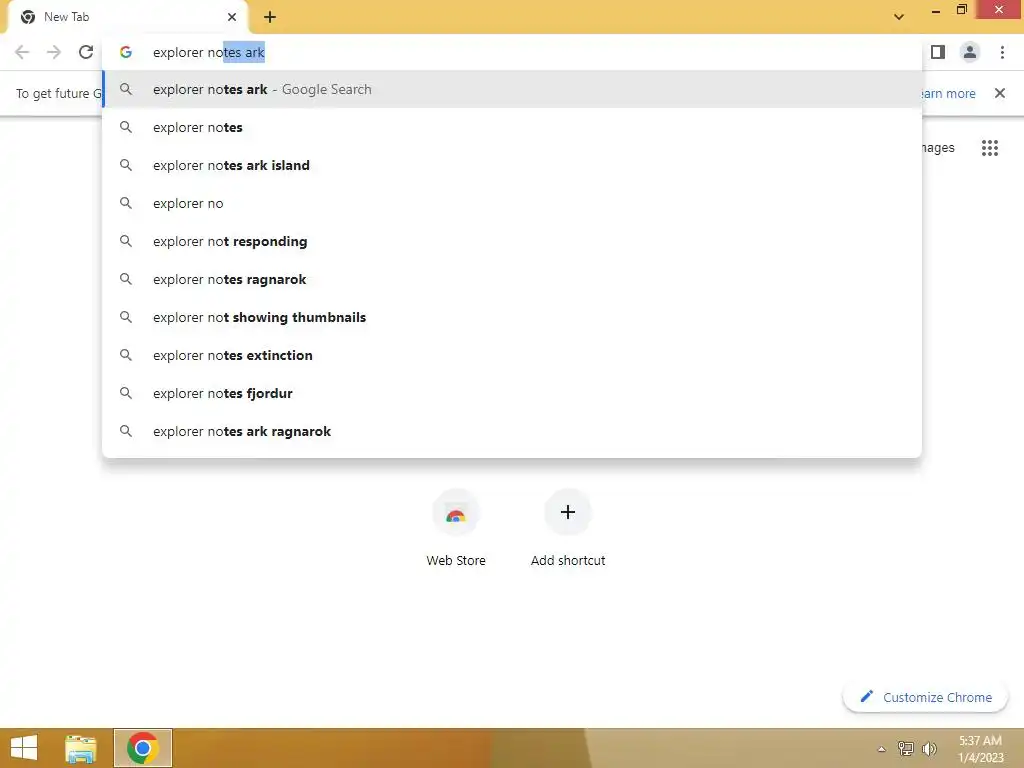Open the side panel icon
The width and height of the screenshot is (1024, 768).
(938, 52)
